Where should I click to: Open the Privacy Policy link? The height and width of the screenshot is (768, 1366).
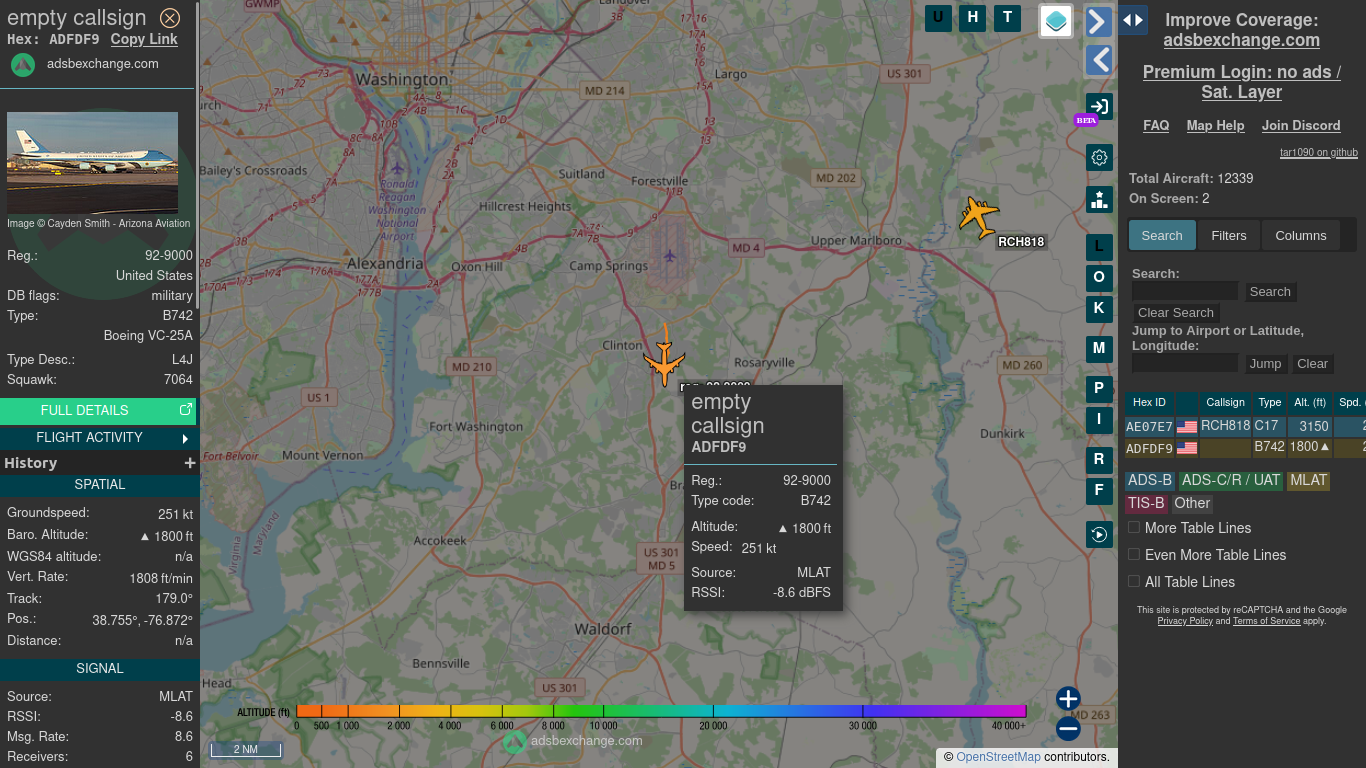click(x=1185, y=621)
